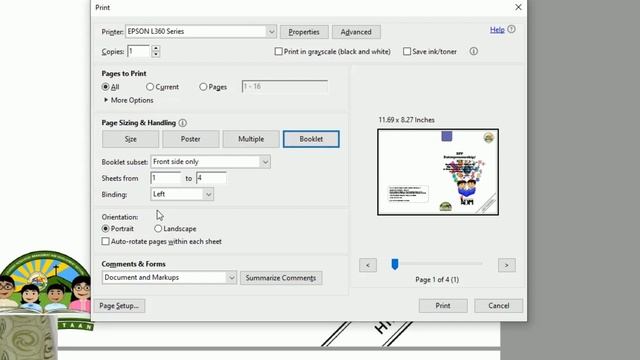Switch to the Size option

pos(131,139)
